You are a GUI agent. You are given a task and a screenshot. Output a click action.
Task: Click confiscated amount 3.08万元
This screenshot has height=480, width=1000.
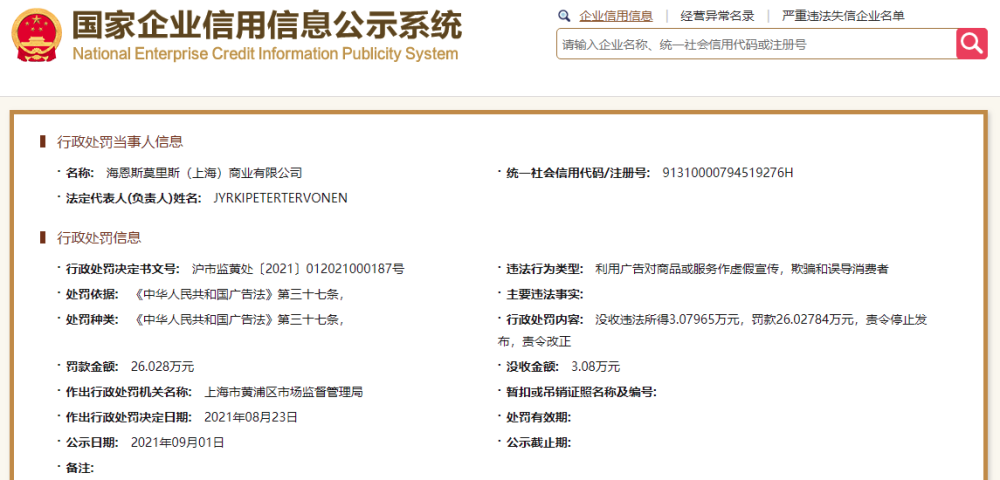596,367
